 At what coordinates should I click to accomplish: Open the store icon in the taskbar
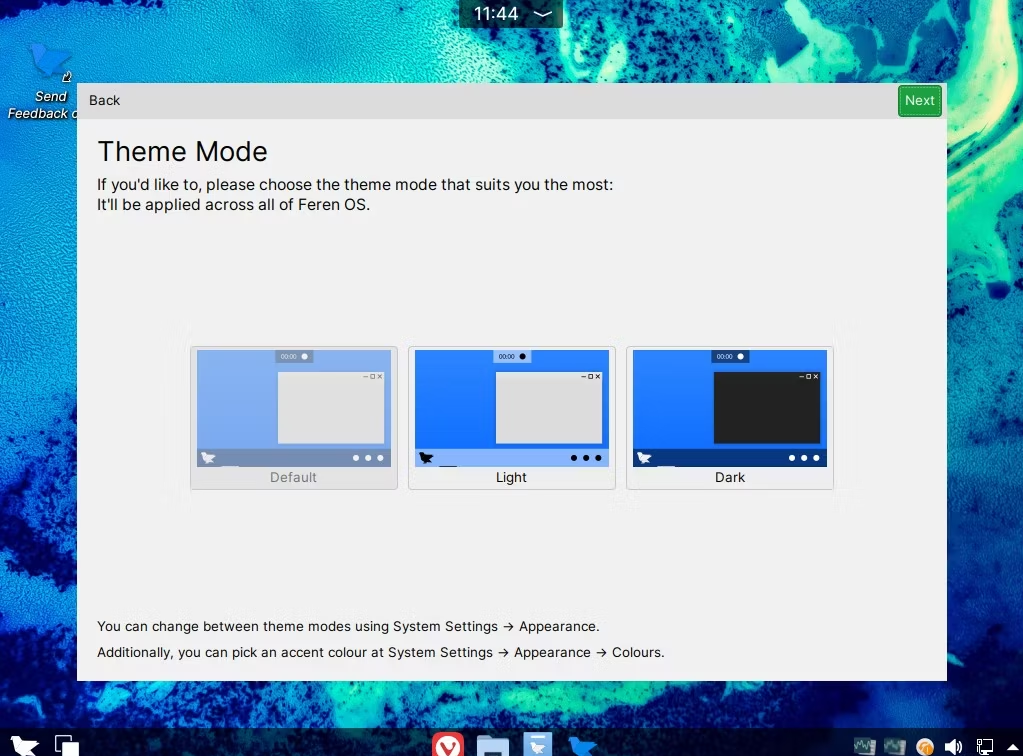538,744
